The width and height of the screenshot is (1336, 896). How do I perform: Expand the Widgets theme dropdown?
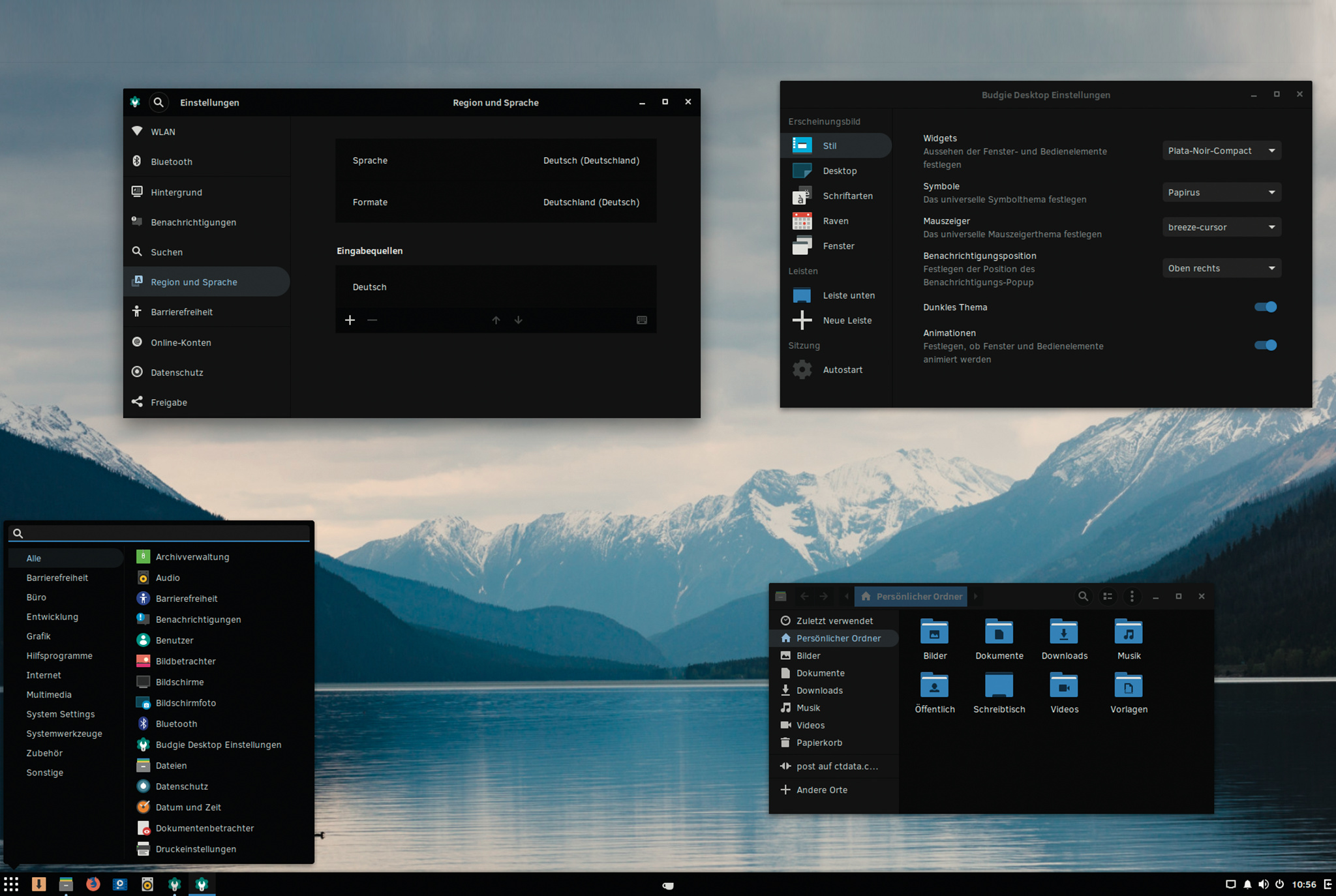[x=1221, y=151]
